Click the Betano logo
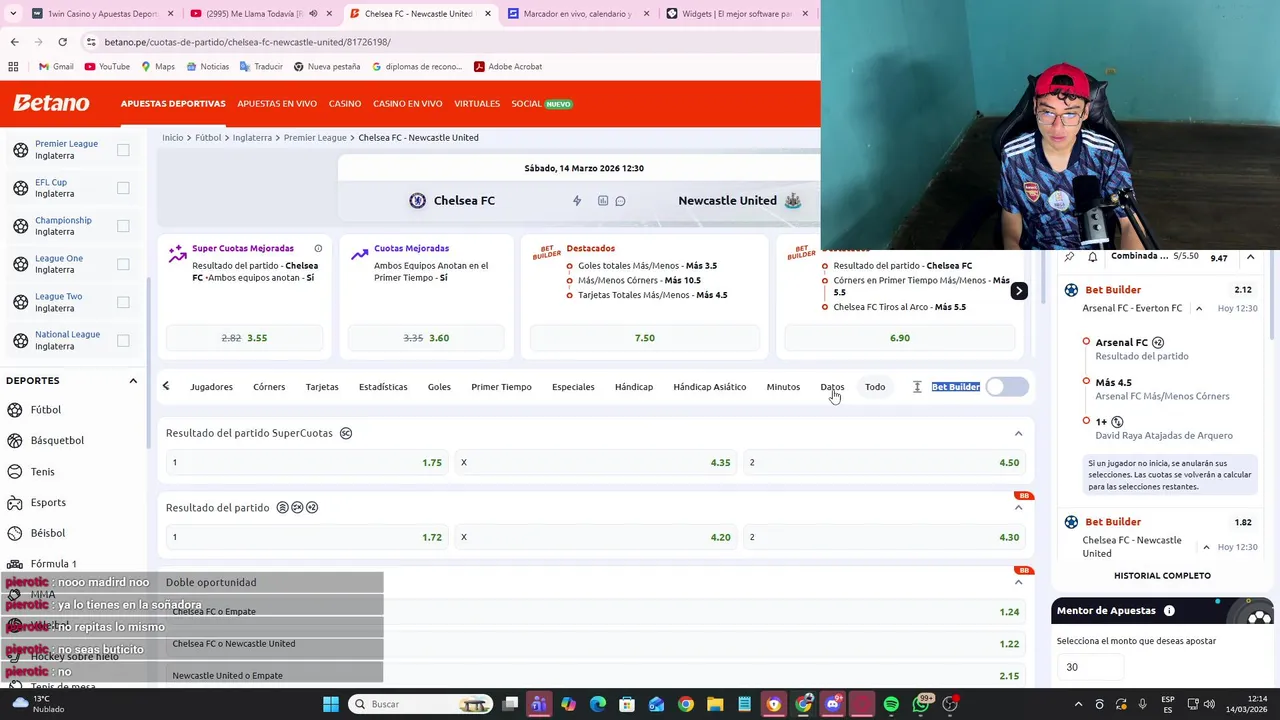1280x720 pixels. tap(51, 103)
